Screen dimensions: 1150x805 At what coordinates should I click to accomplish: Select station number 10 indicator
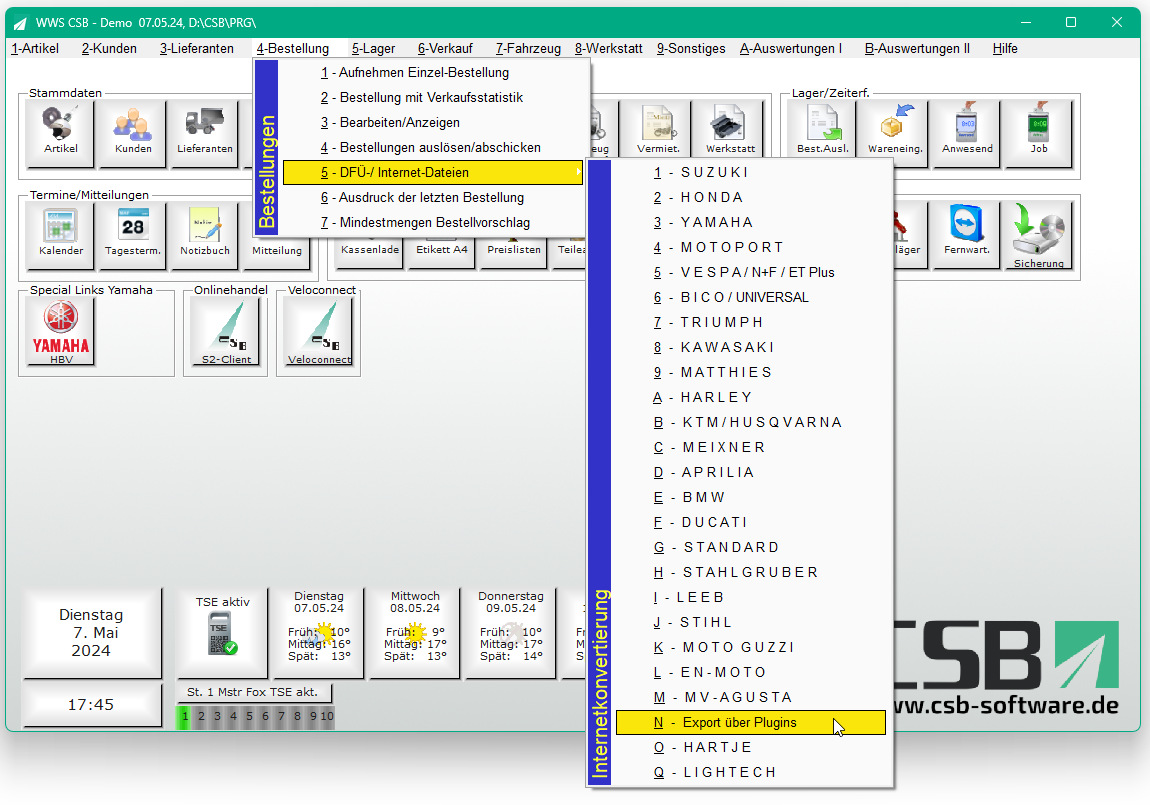coord(327,716)
